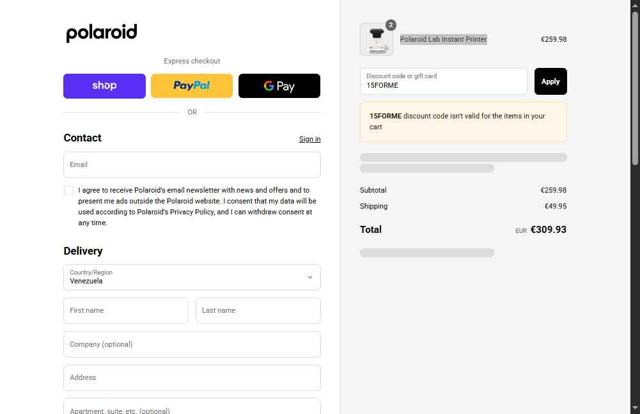Screen dimensions: 640x414
Task: Pay with Shop Pay express button
Action: pyautogui.click(x=104, y=86)
